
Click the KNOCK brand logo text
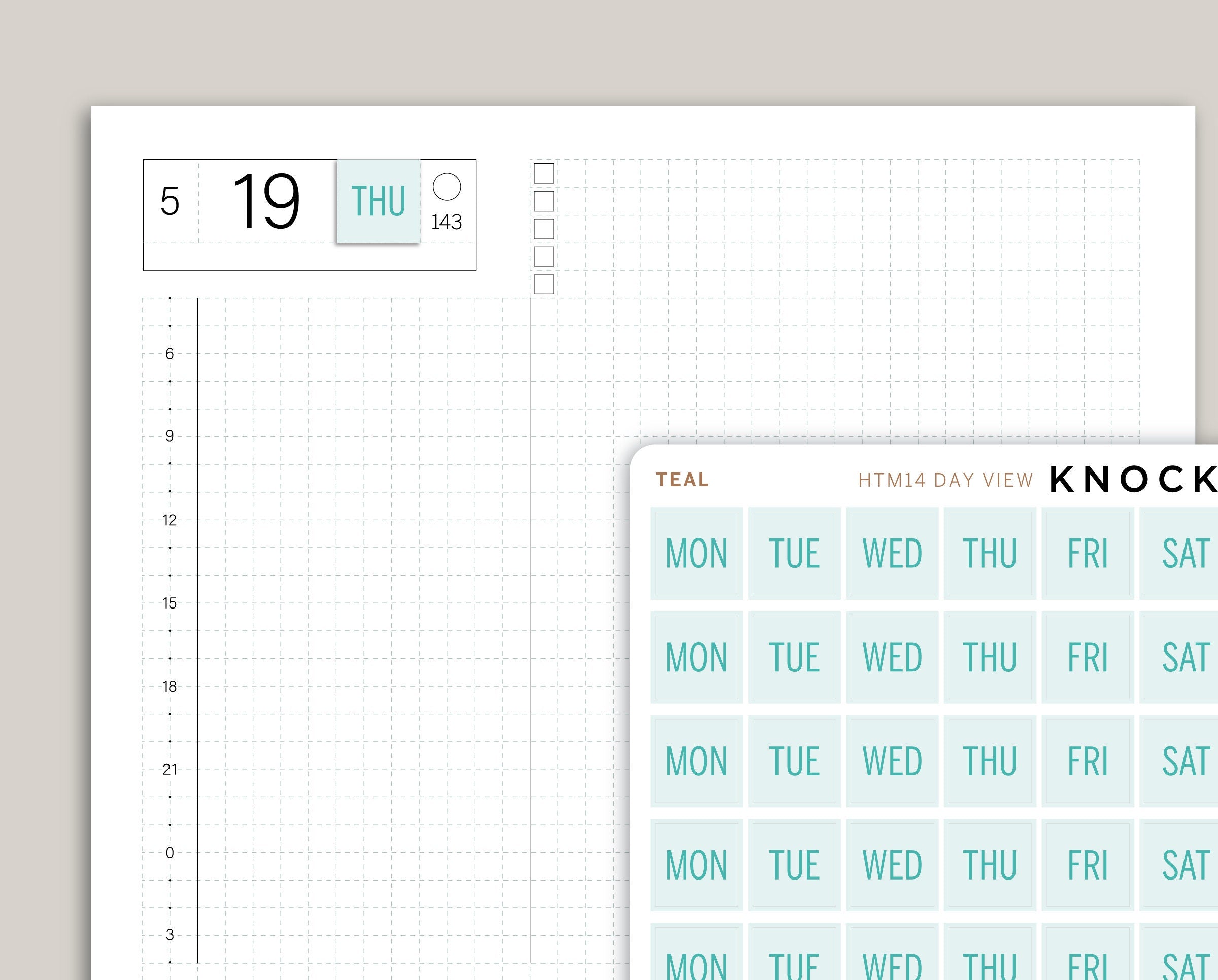point(1133,480)
